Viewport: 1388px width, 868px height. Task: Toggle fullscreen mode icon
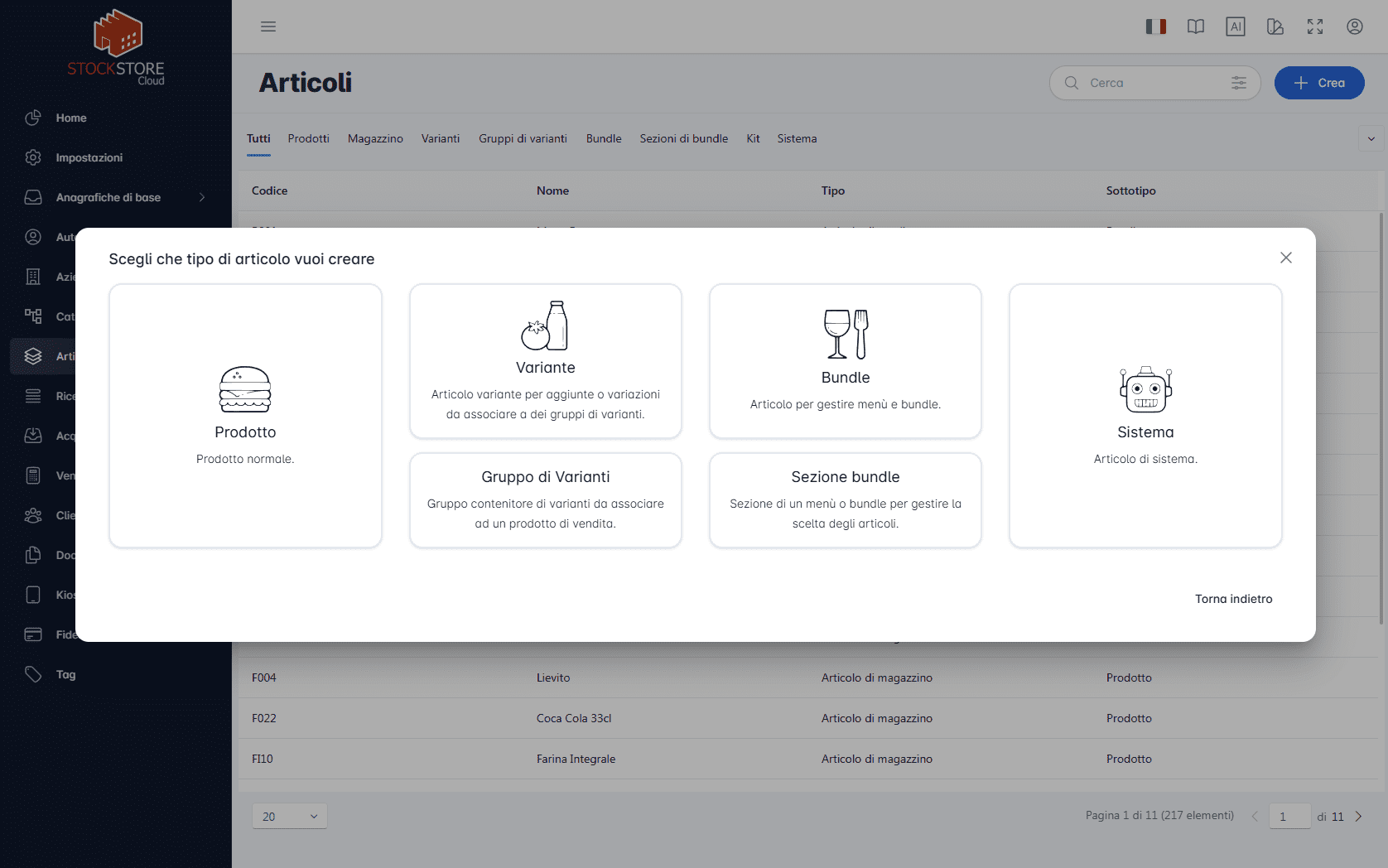pos(1314,27)
